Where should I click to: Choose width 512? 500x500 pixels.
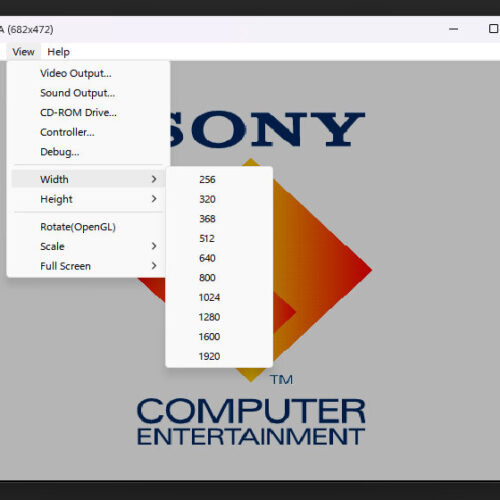pyautogui.click(x=219, y=239)
